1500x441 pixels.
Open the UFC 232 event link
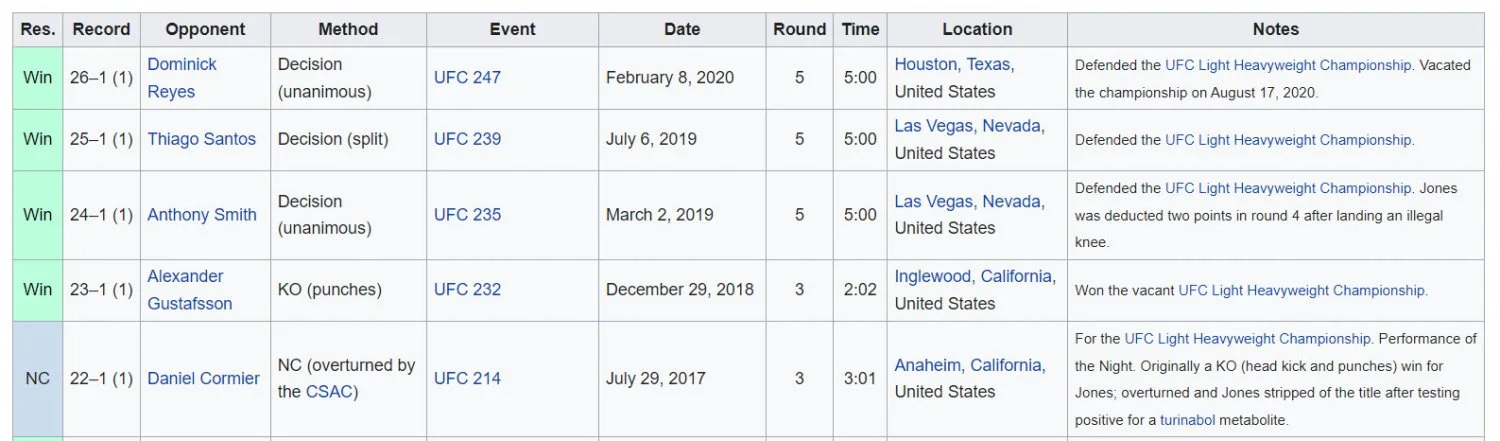(467, 289)
